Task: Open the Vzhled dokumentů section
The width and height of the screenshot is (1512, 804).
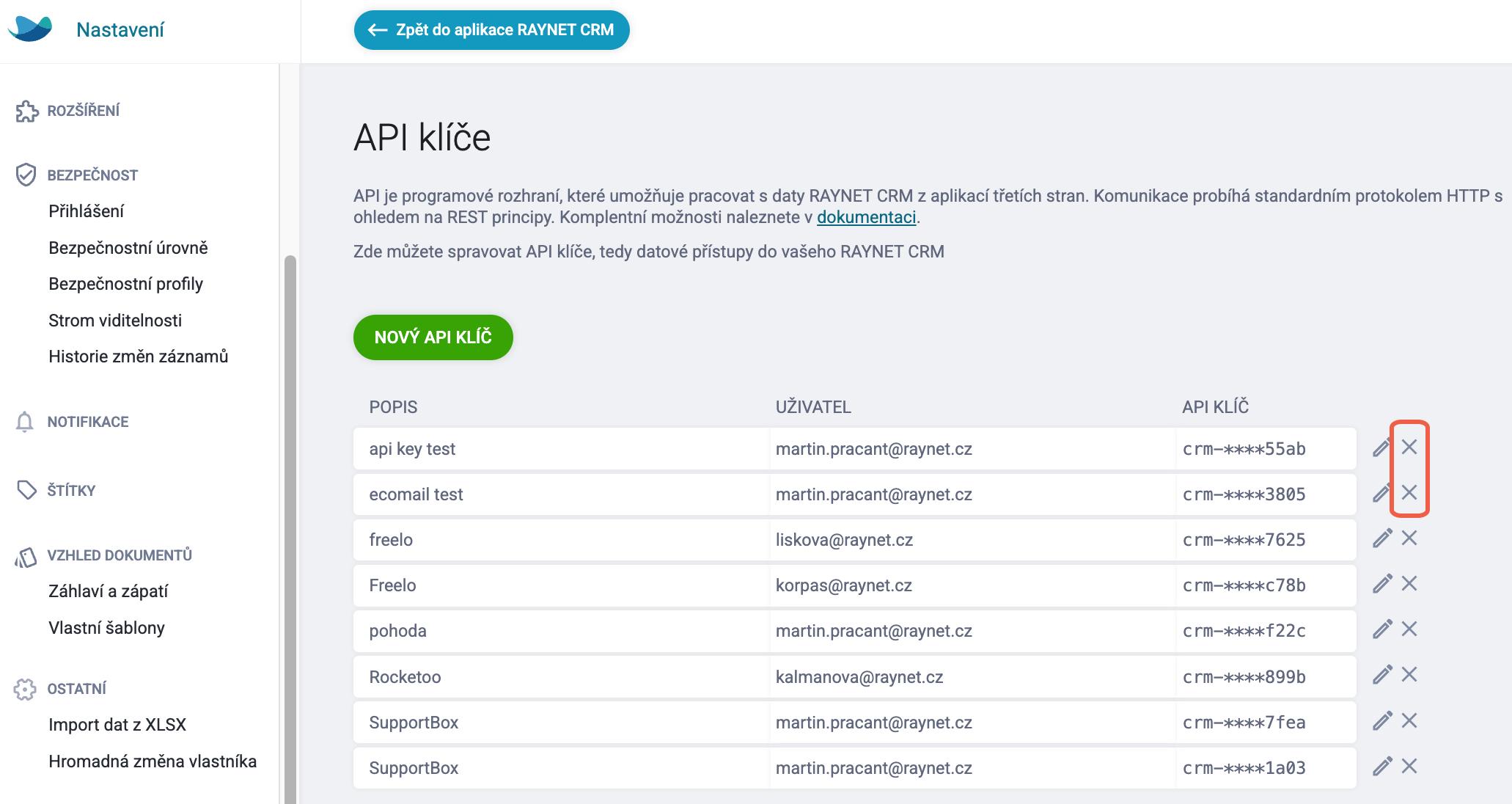Action: tap(120, 555)
